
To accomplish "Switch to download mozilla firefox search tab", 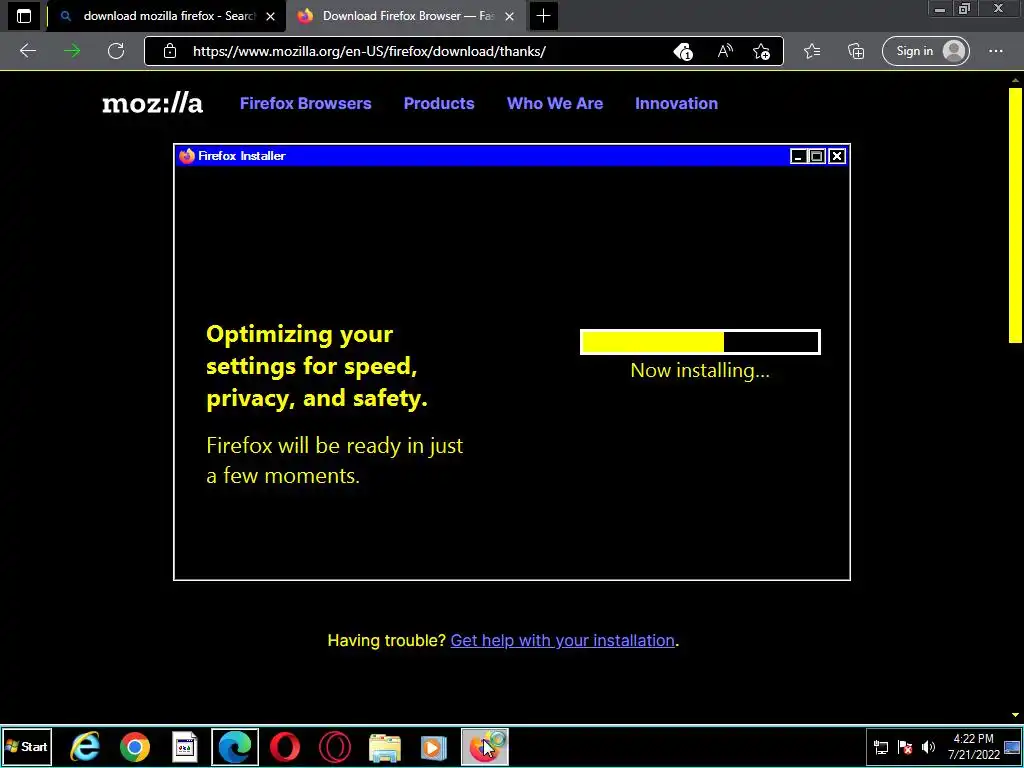I will pyautogui.click(x=167, y=16).
